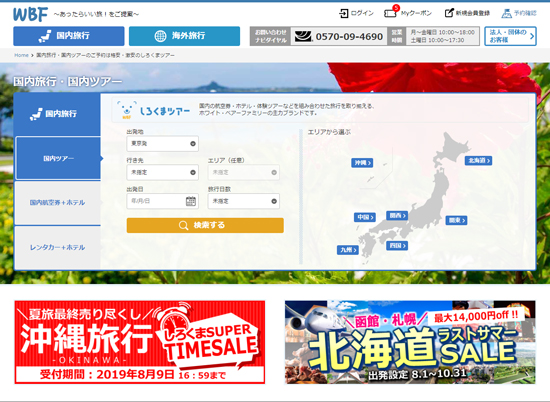Select the 国内ツアー side tab
Viewport: 550px width, 402px height.
click(58, 159)
